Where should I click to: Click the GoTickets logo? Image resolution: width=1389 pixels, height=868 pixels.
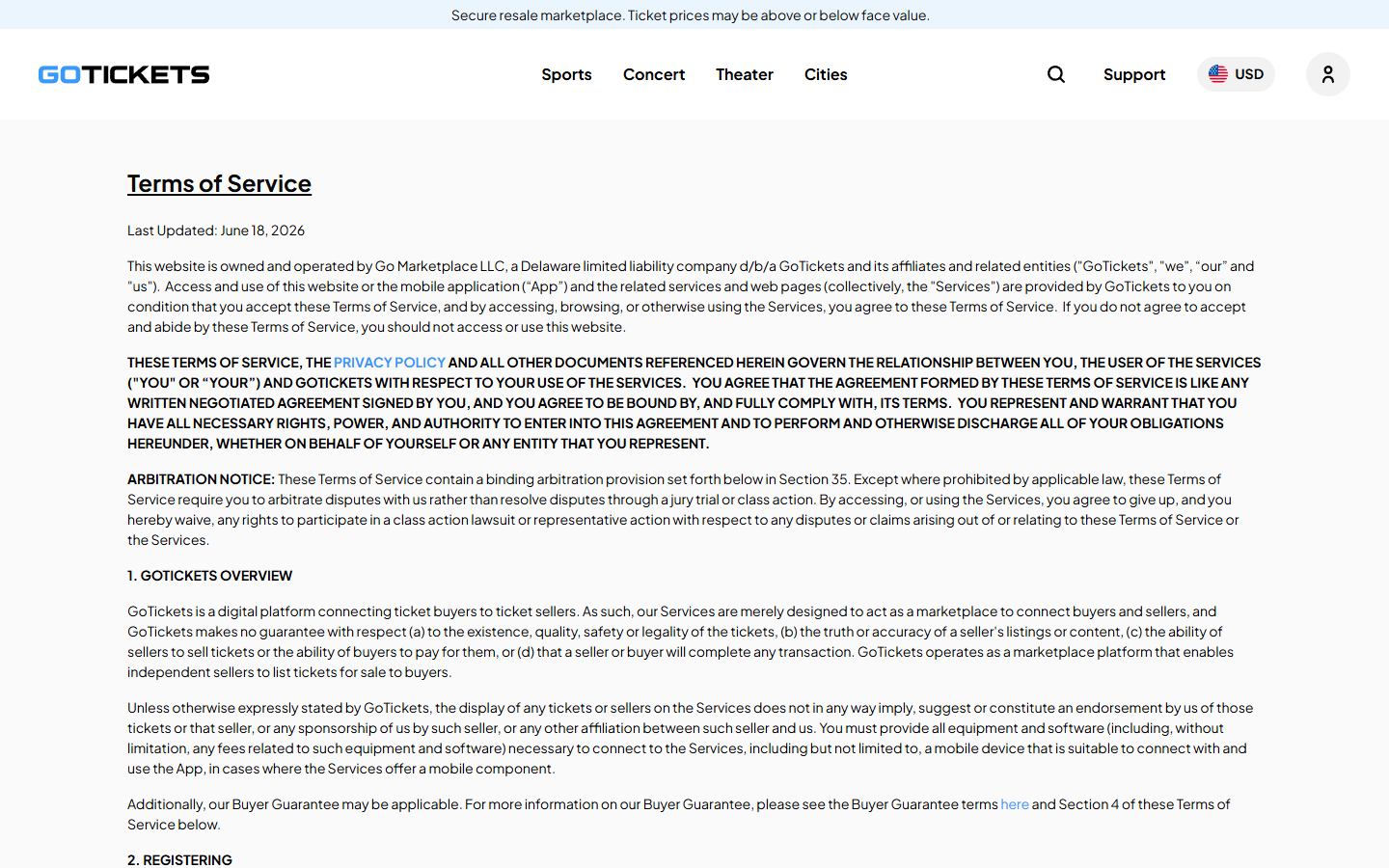pos(123,74)
